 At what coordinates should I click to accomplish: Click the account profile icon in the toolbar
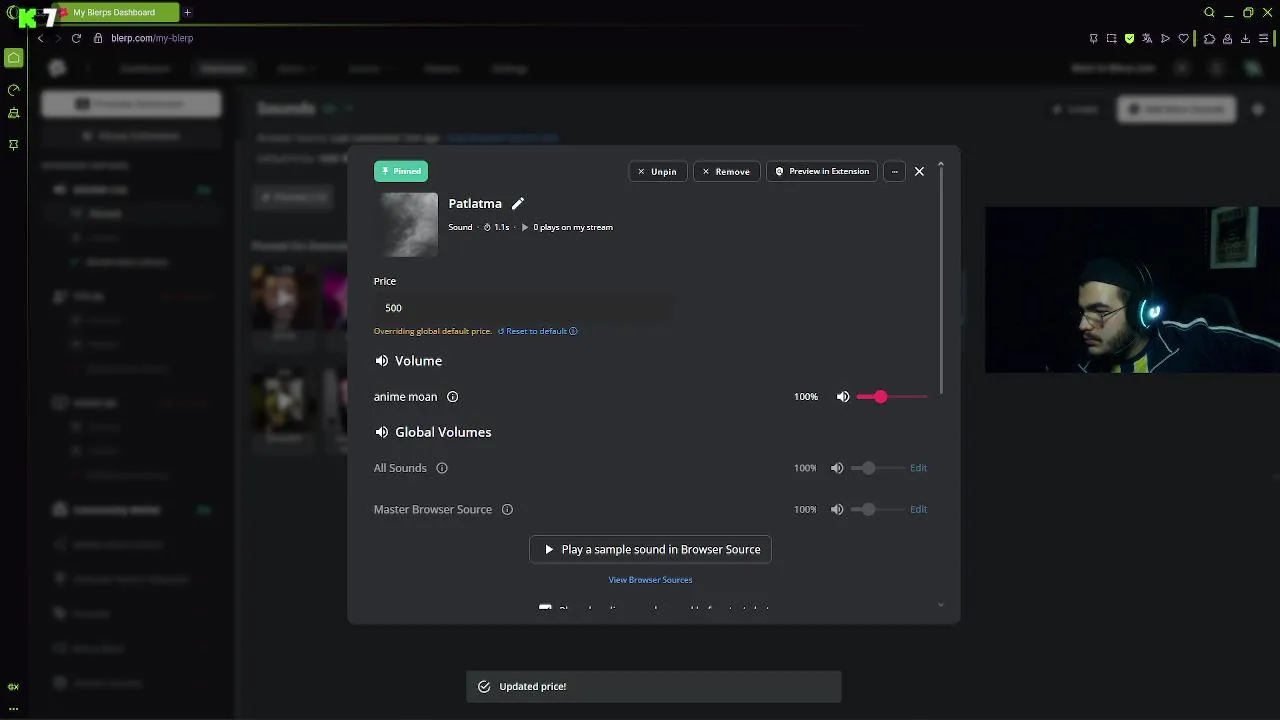(x=1227, y=38)
